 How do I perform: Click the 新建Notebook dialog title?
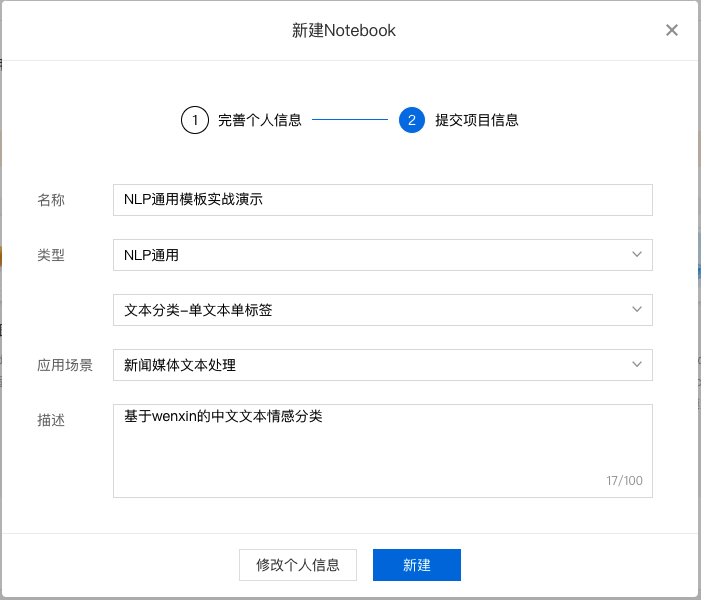pos(344,30)
